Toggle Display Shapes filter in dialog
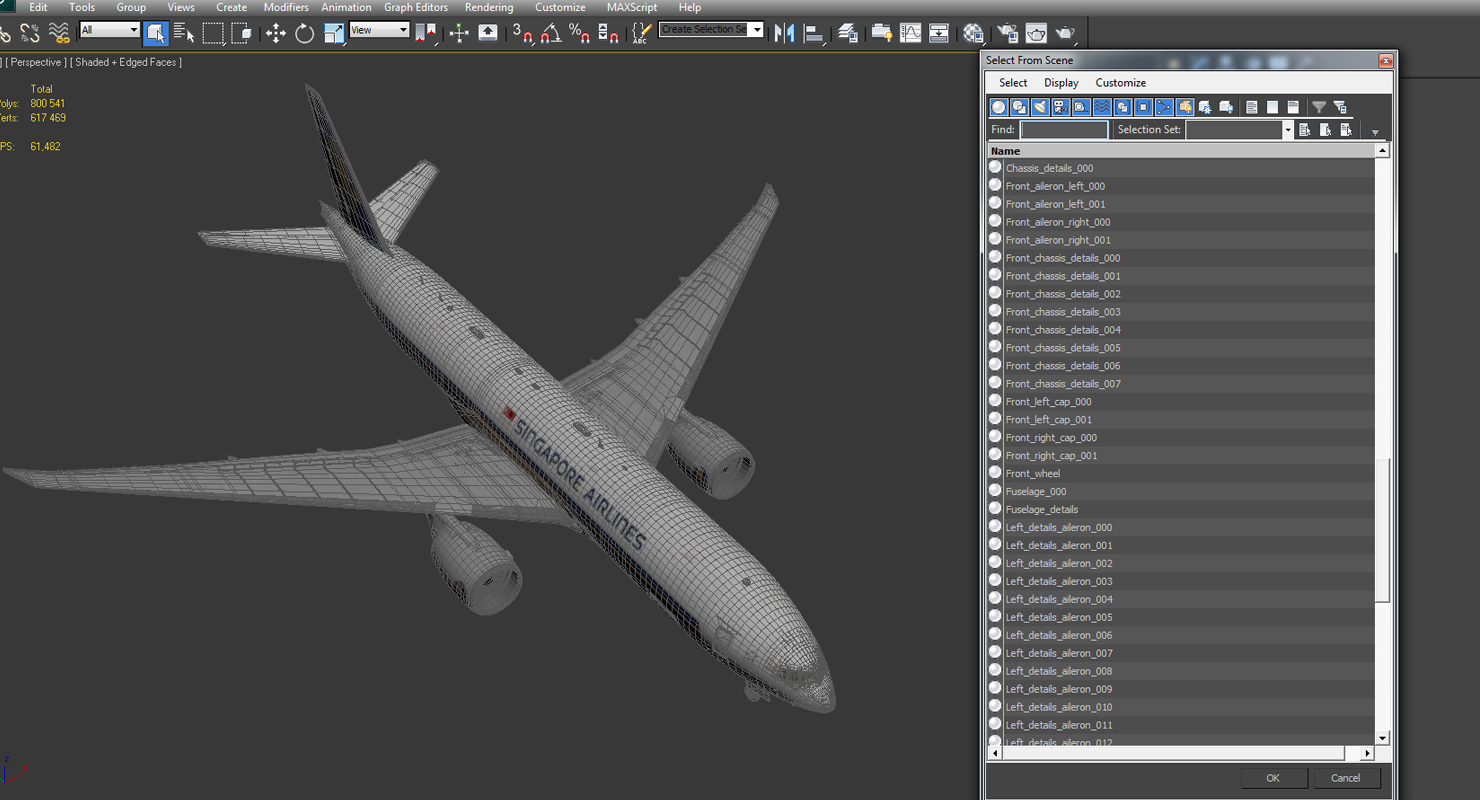Screen dimensions: 1480x800 click(1019, 107)
